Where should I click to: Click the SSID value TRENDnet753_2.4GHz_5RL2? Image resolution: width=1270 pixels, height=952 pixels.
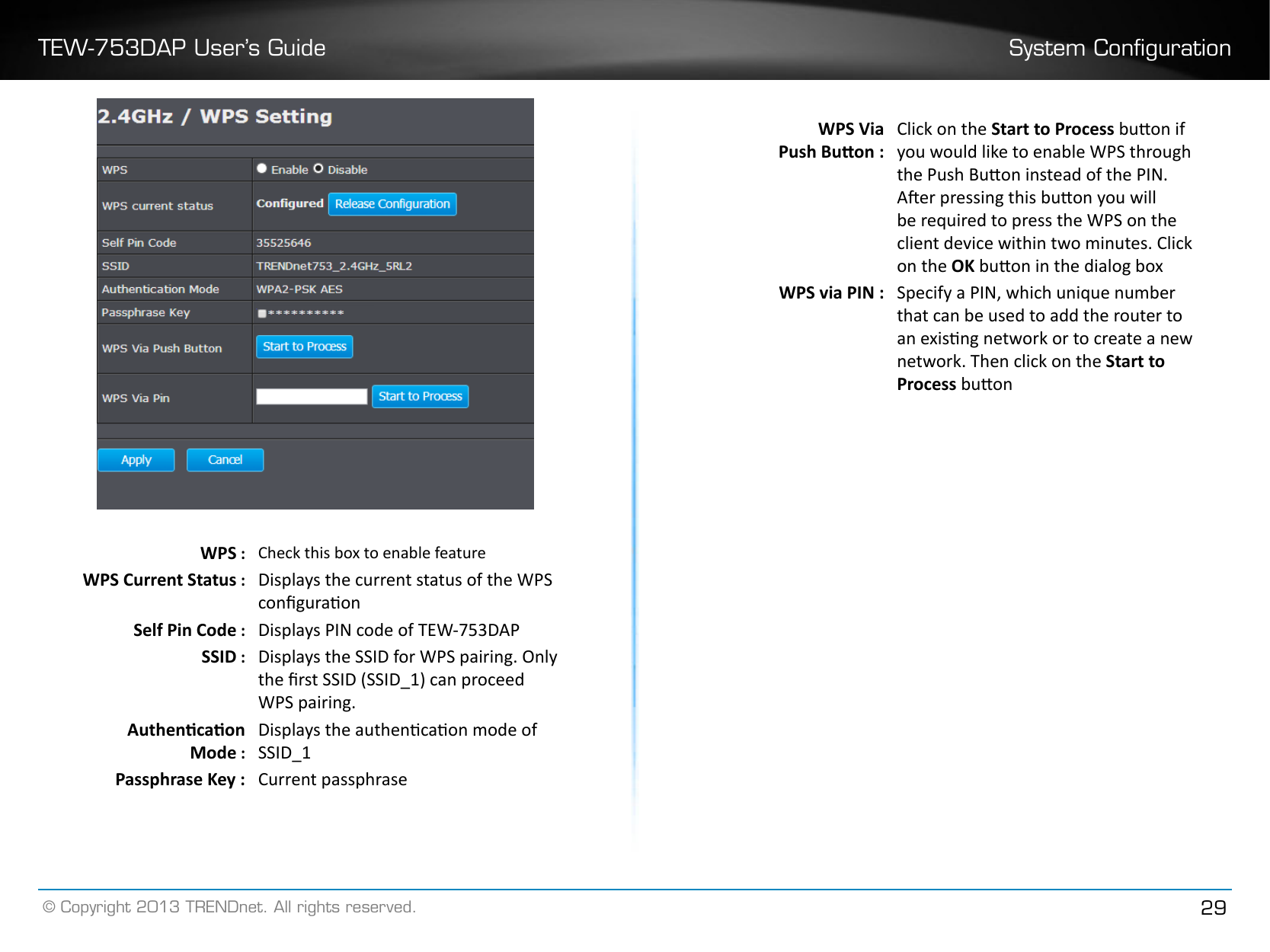coord(334,266)
